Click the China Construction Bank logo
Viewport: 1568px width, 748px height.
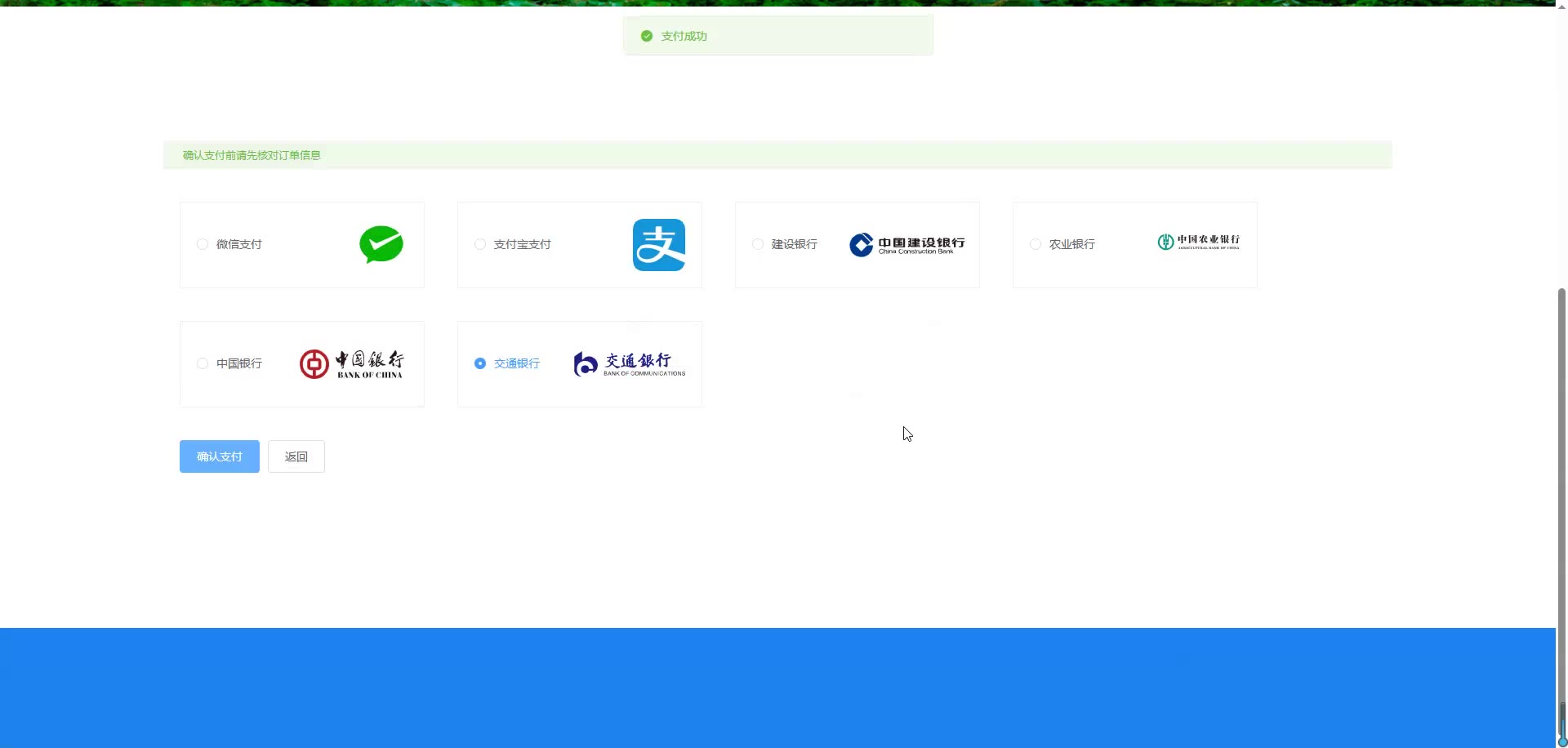tap(907, 245)
